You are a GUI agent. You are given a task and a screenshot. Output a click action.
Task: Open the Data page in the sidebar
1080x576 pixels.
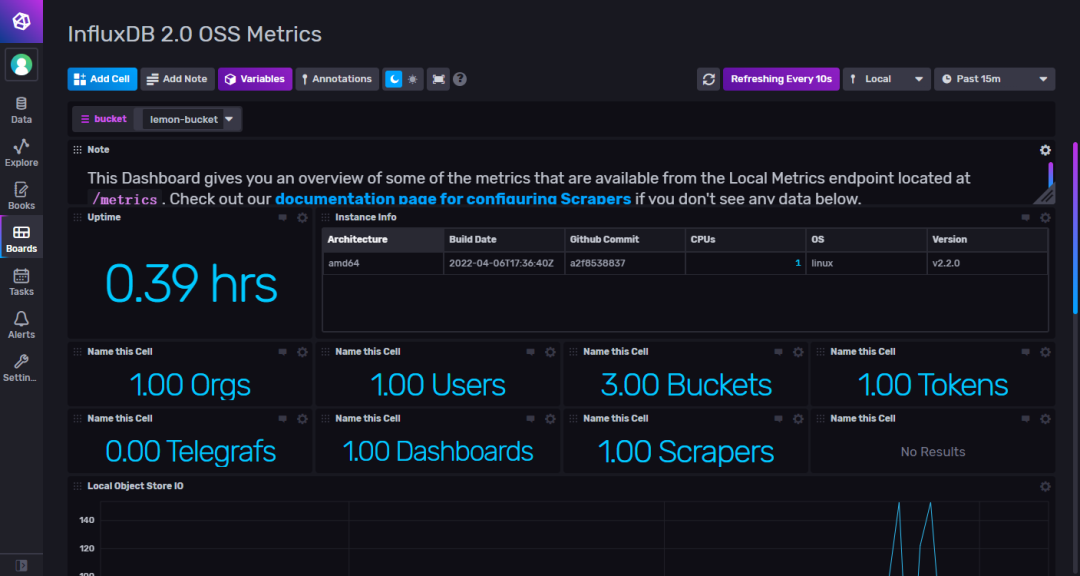[21, 108]
